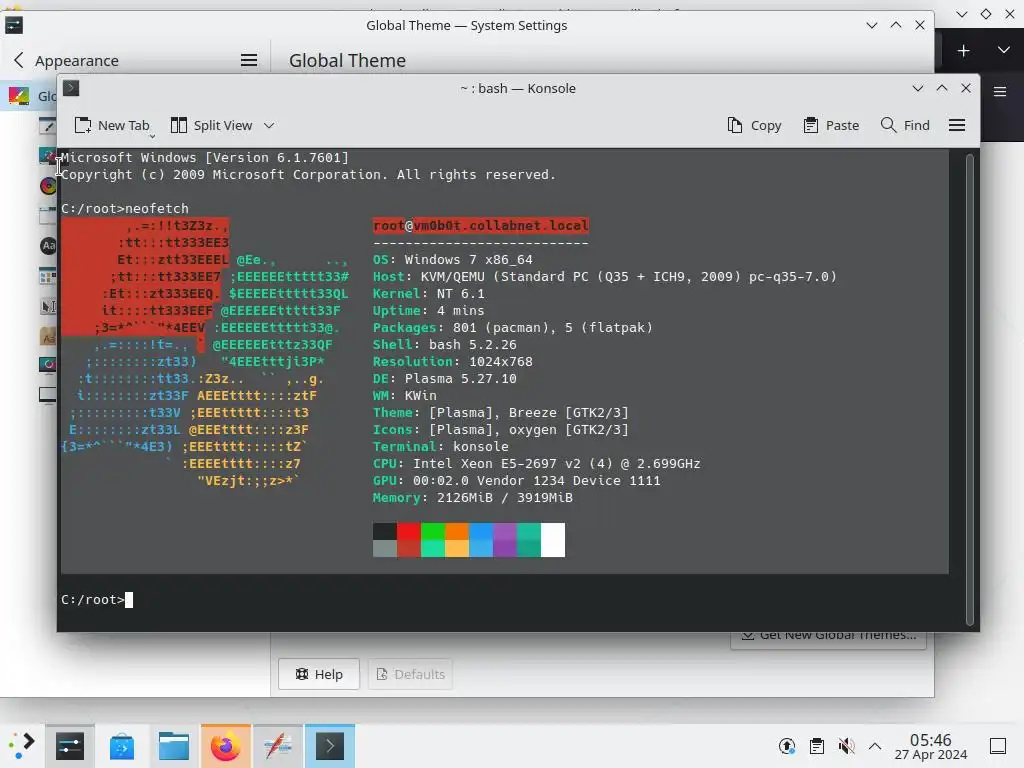Show hidden system tray icons
This screenshot has width=1024, height=768.
point(875,746)
